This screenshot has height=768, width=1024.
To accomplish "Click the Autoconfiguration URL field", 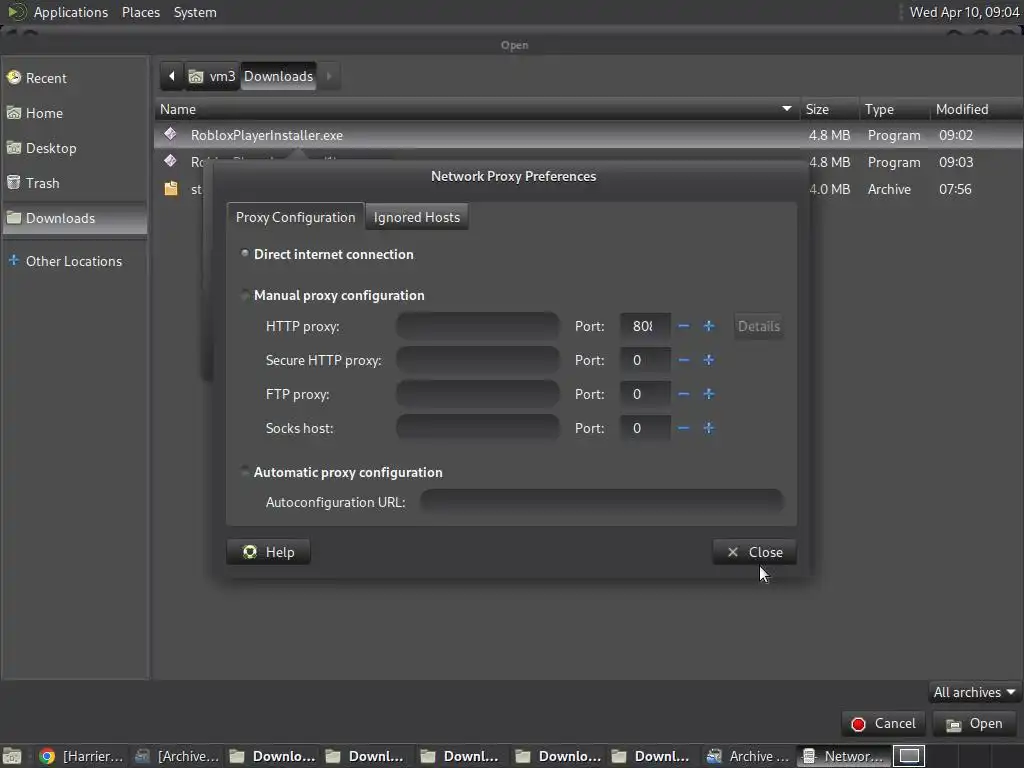I will pos(601,502).
